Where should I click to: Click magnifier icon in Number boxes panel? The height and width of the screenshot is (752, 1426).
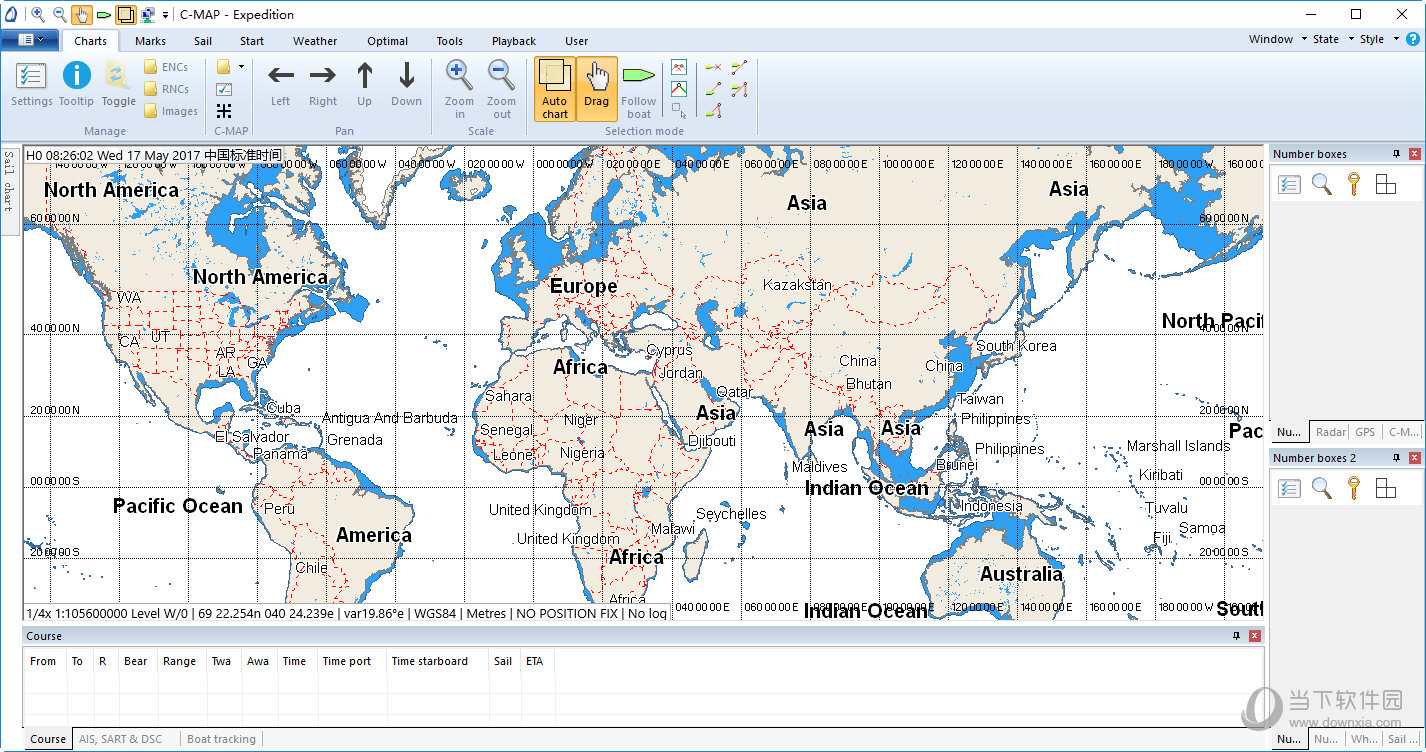1322,184
